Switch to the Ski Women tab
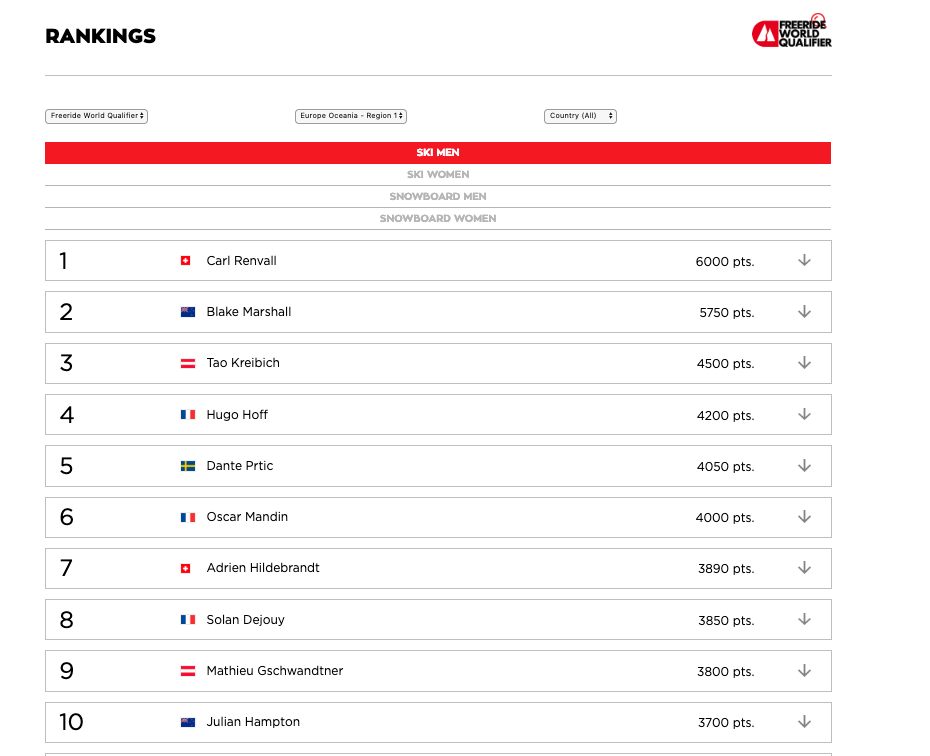Image resolution: width=930 pixels, height=756 pixels. [x=438, y=175]
